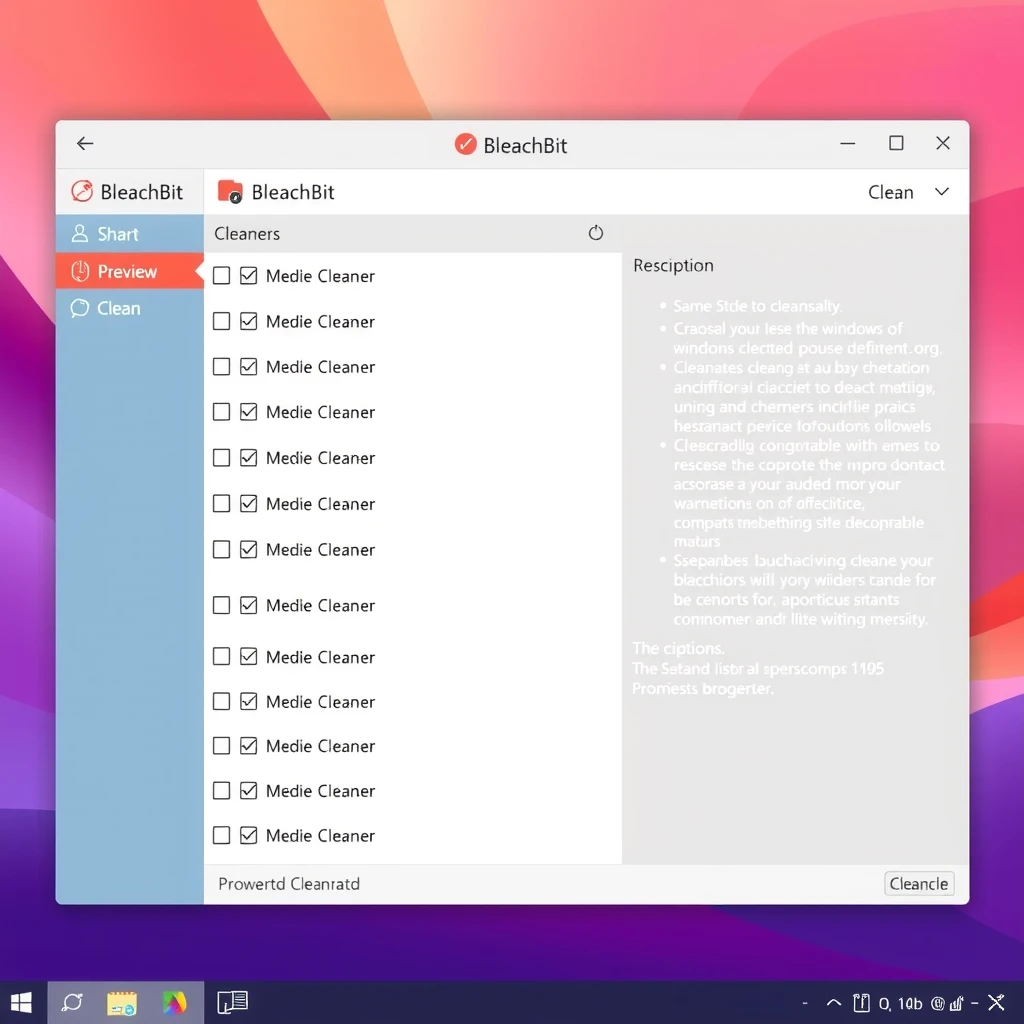Click the mouse icon next to Preview
Viewport: 1024px width, 1024px height.
pyautogui.click(x=80, y=271)
